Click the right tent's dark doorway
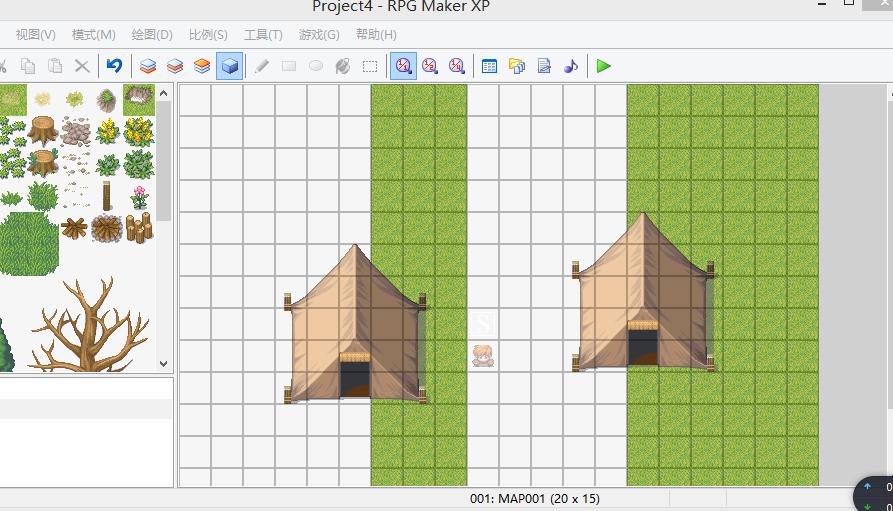893x511 pixels. click(643, 347)
